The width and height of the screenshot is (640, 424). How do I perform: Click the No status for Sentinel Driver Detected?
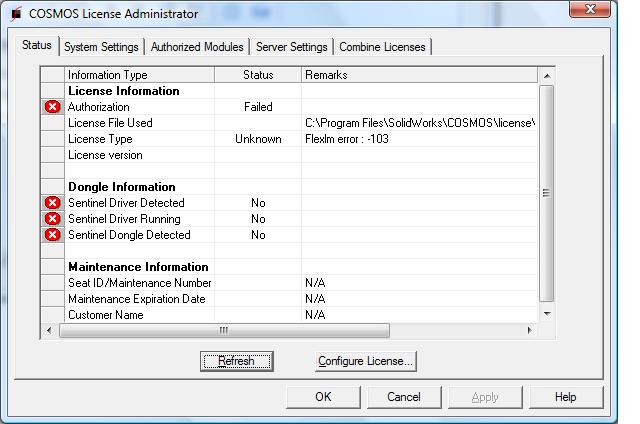(258, 203)
